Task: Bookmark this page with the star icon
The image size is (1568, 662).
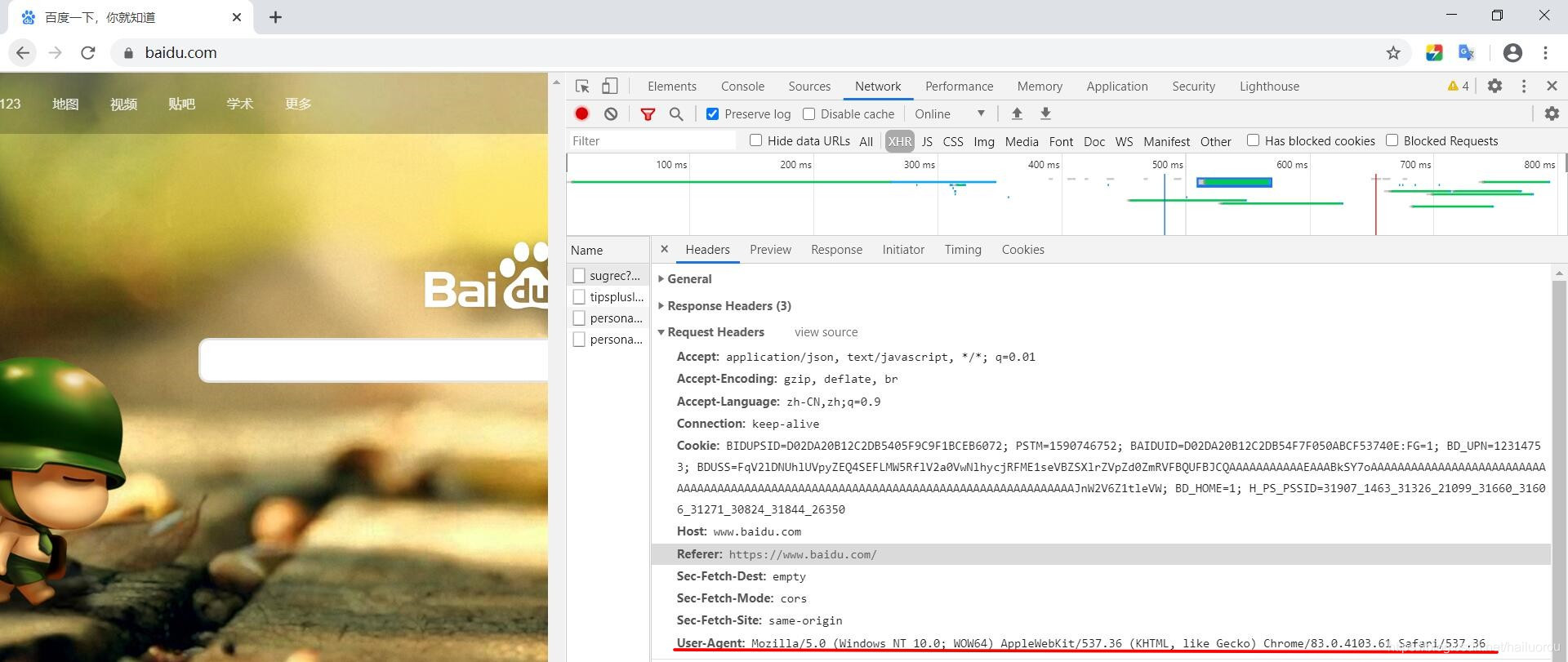Action: pos(1393,53)
